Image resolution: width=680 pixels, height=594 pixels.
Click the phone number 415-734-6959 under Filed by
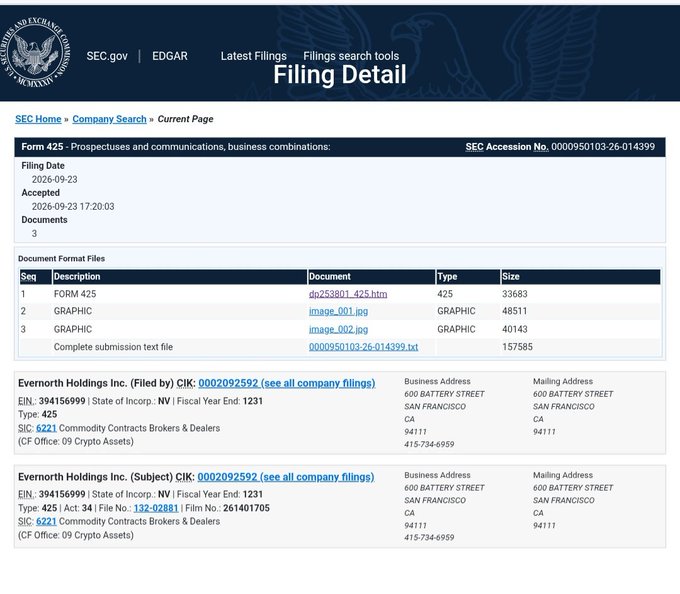pyautogui.click(x=429, y=444)
